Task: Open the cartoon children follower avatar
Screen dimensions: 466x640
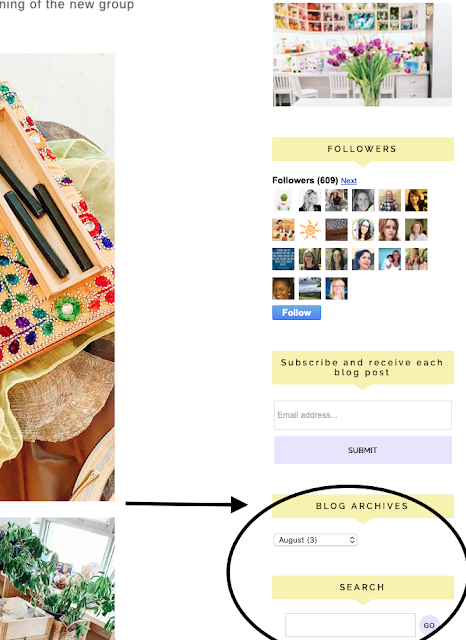Action: click(x=283, y=229)
